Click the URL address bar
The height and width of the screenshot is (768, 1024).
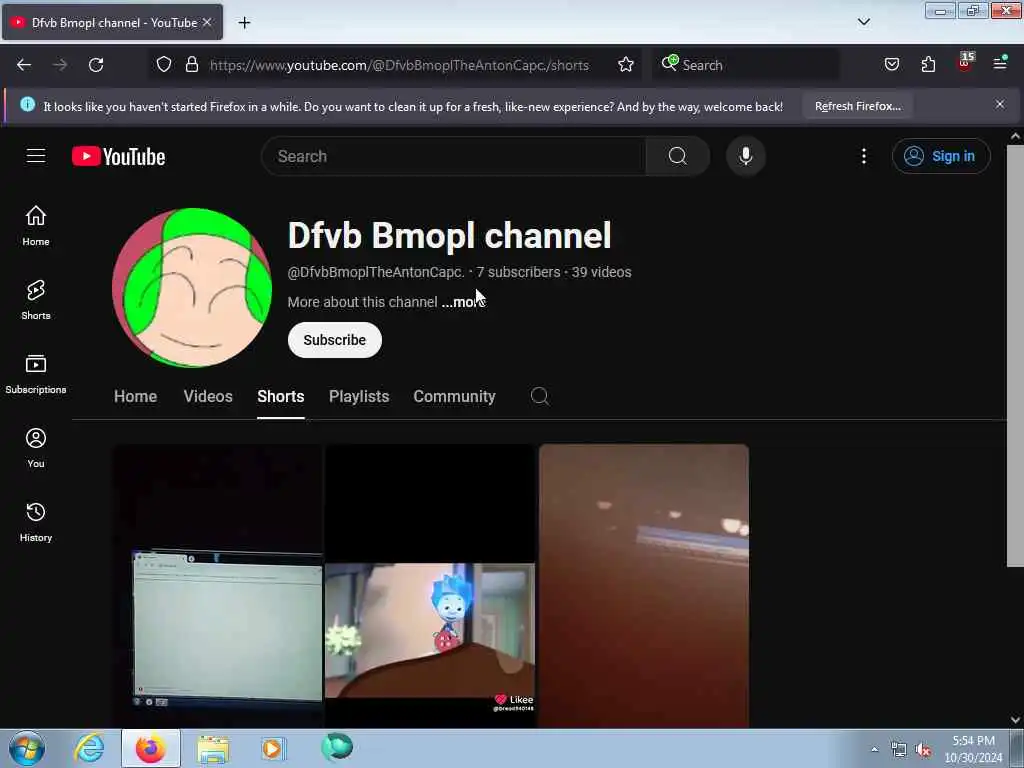tap(399, 65)
